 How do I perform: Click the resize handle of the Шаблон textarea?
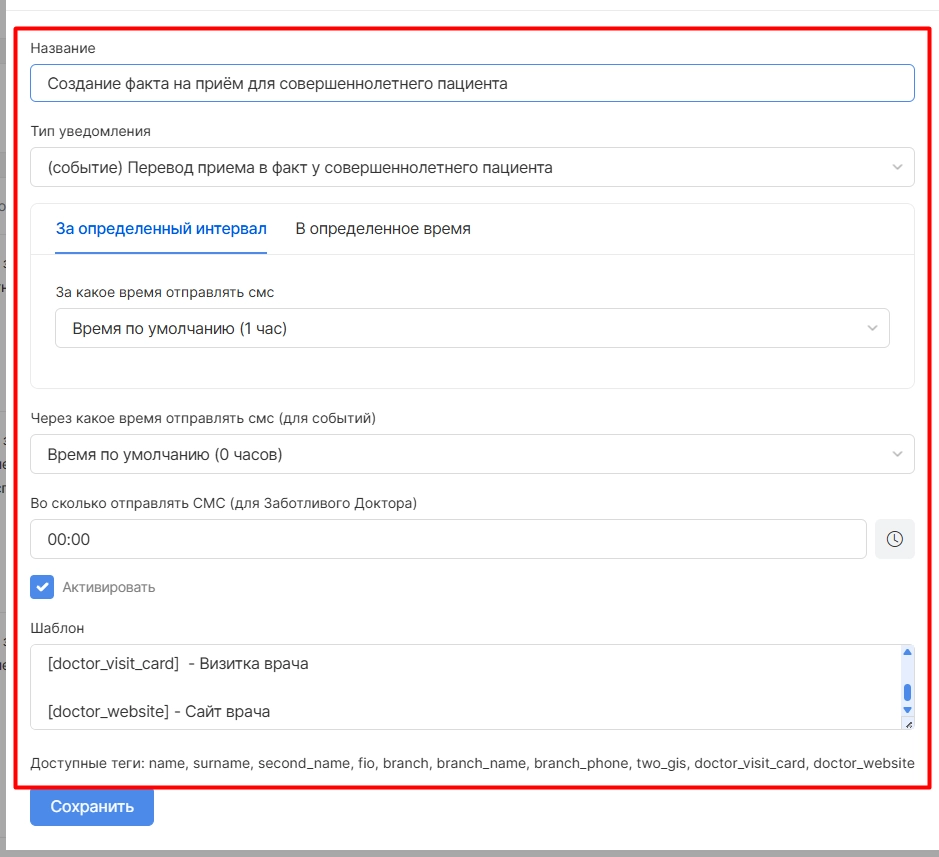[907, 723]
